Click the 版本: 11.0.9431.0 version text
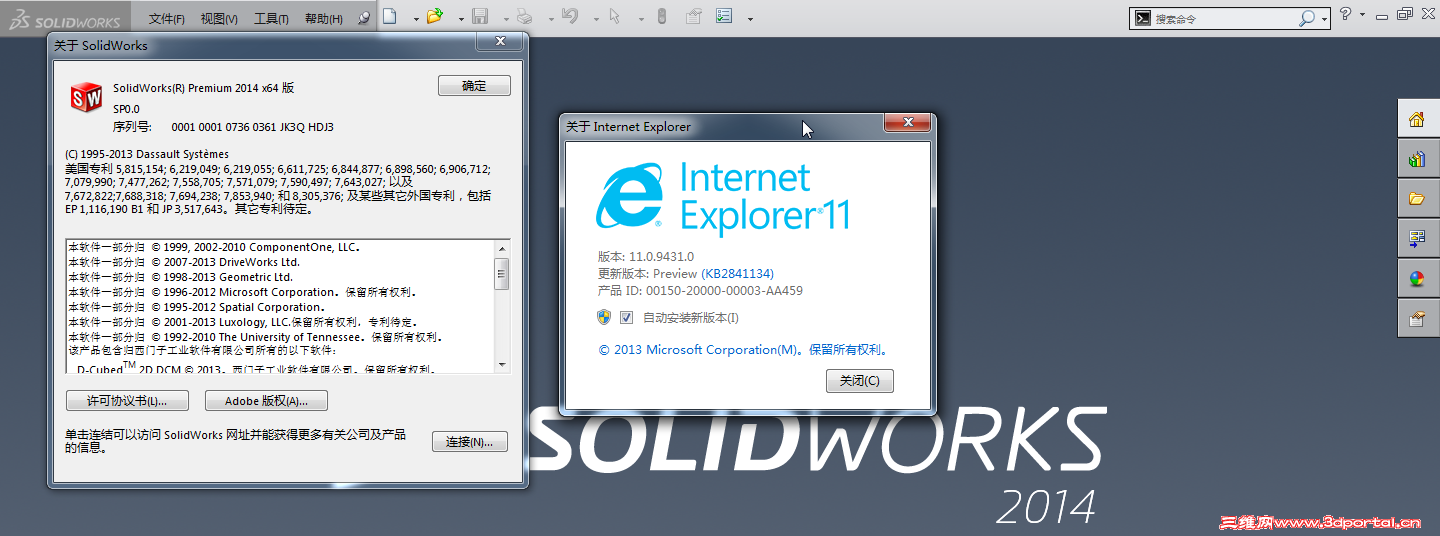The width and height of the screenshot is (1440, 536). [645, 257]
